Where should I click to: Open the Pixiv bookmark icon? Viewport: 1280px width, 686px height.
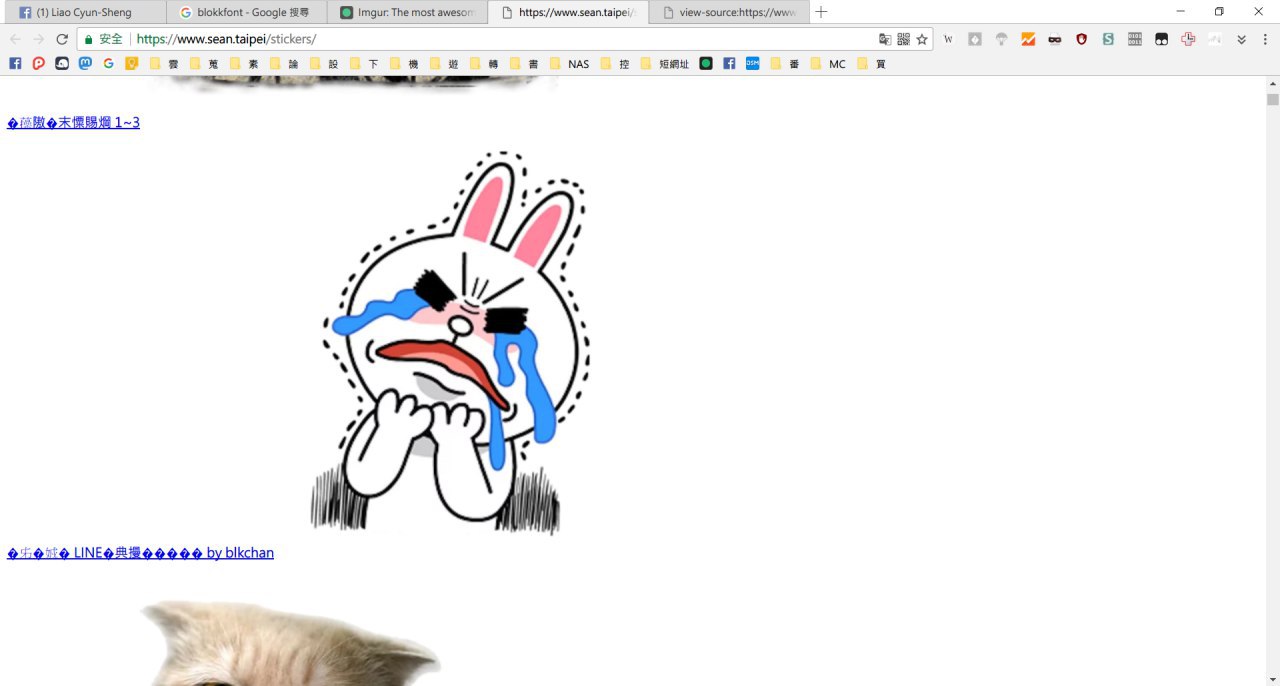[x=38, y=64]
